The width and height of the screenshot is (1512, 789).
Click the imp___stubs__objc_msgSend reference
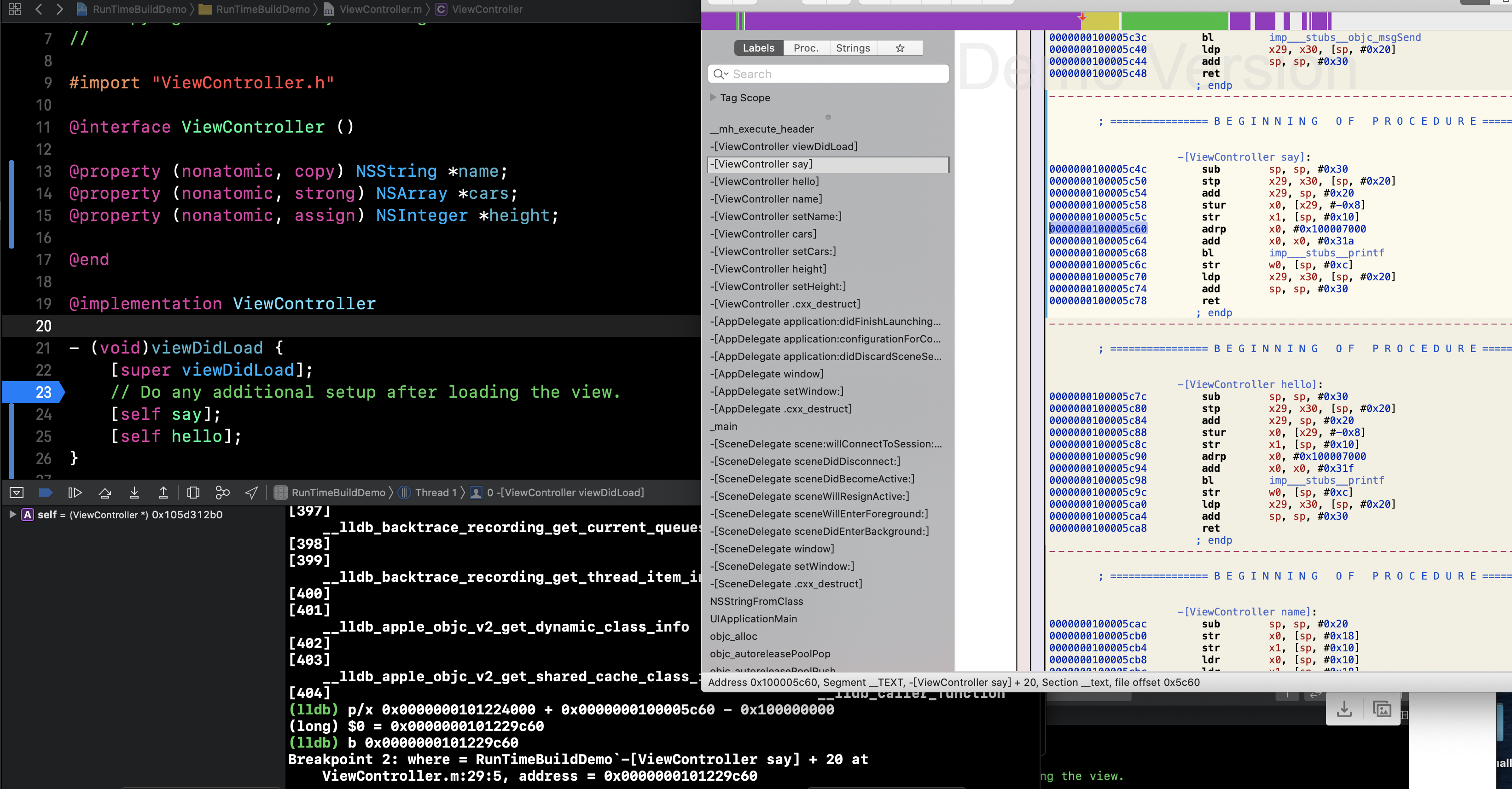tap(1345, 38)
